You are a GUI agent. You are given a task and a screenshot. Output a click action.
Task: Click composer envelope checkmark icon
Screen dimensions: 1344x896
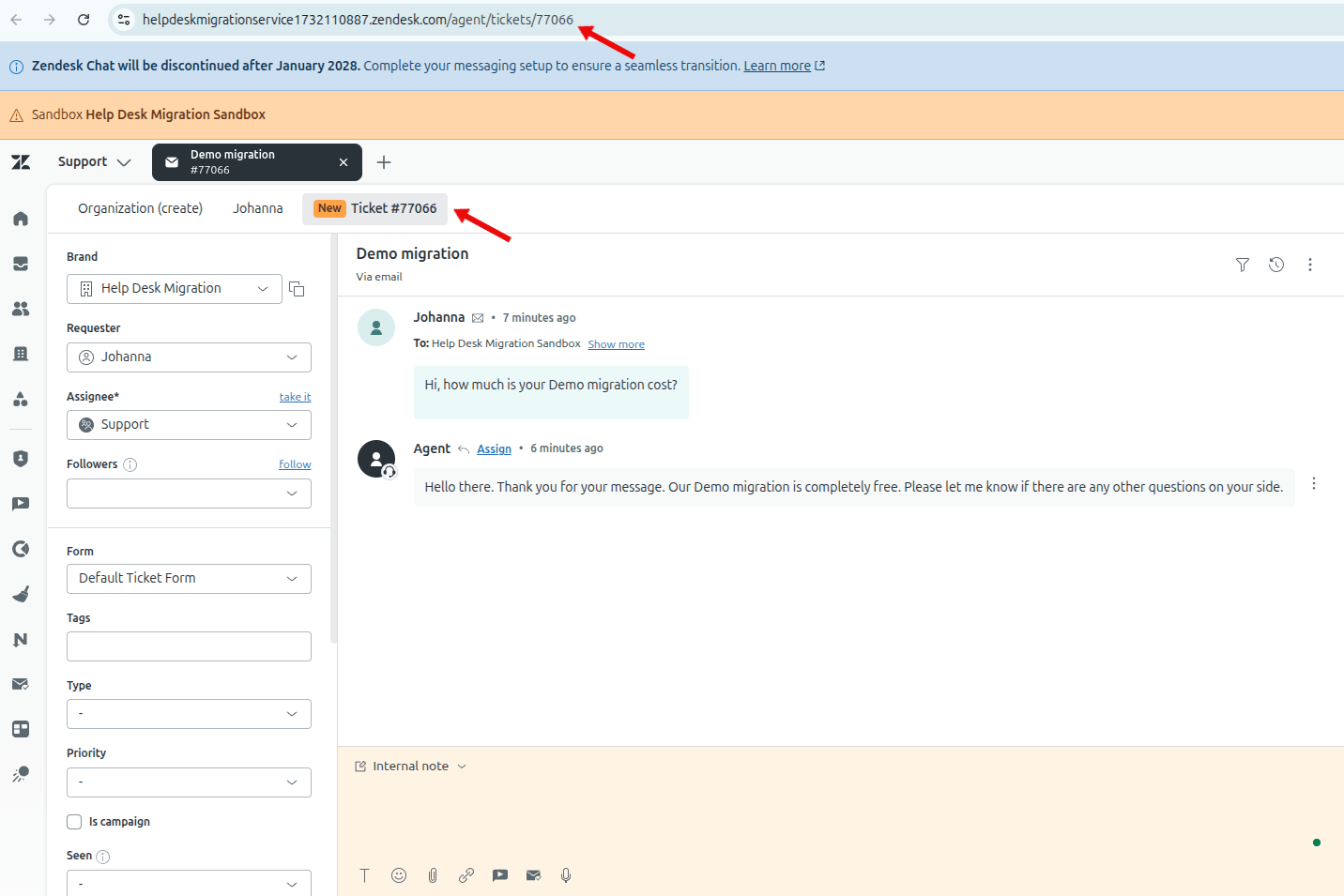click(533, 875)
